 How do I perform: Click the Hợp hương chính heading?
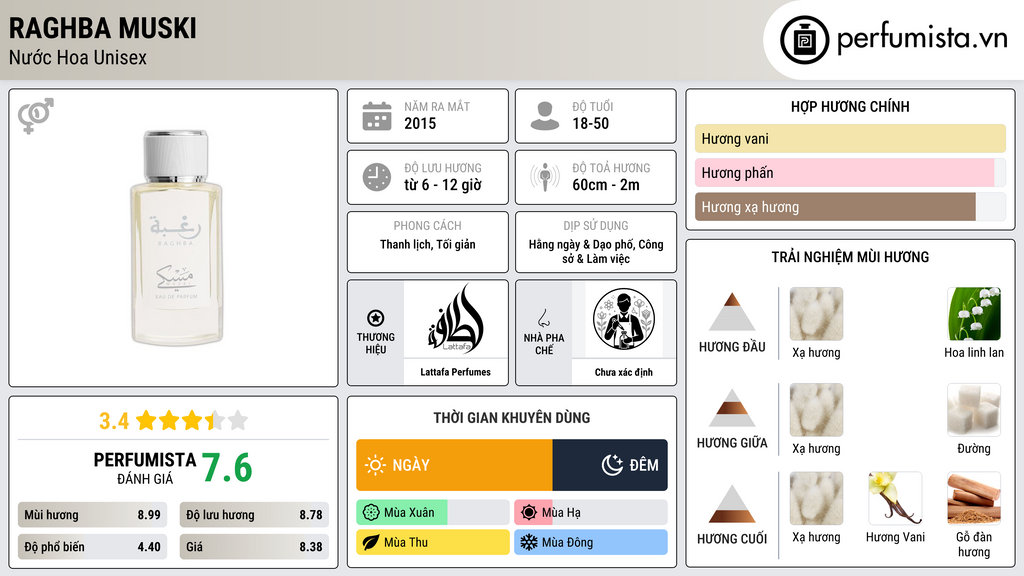click(x=850, y=106)
